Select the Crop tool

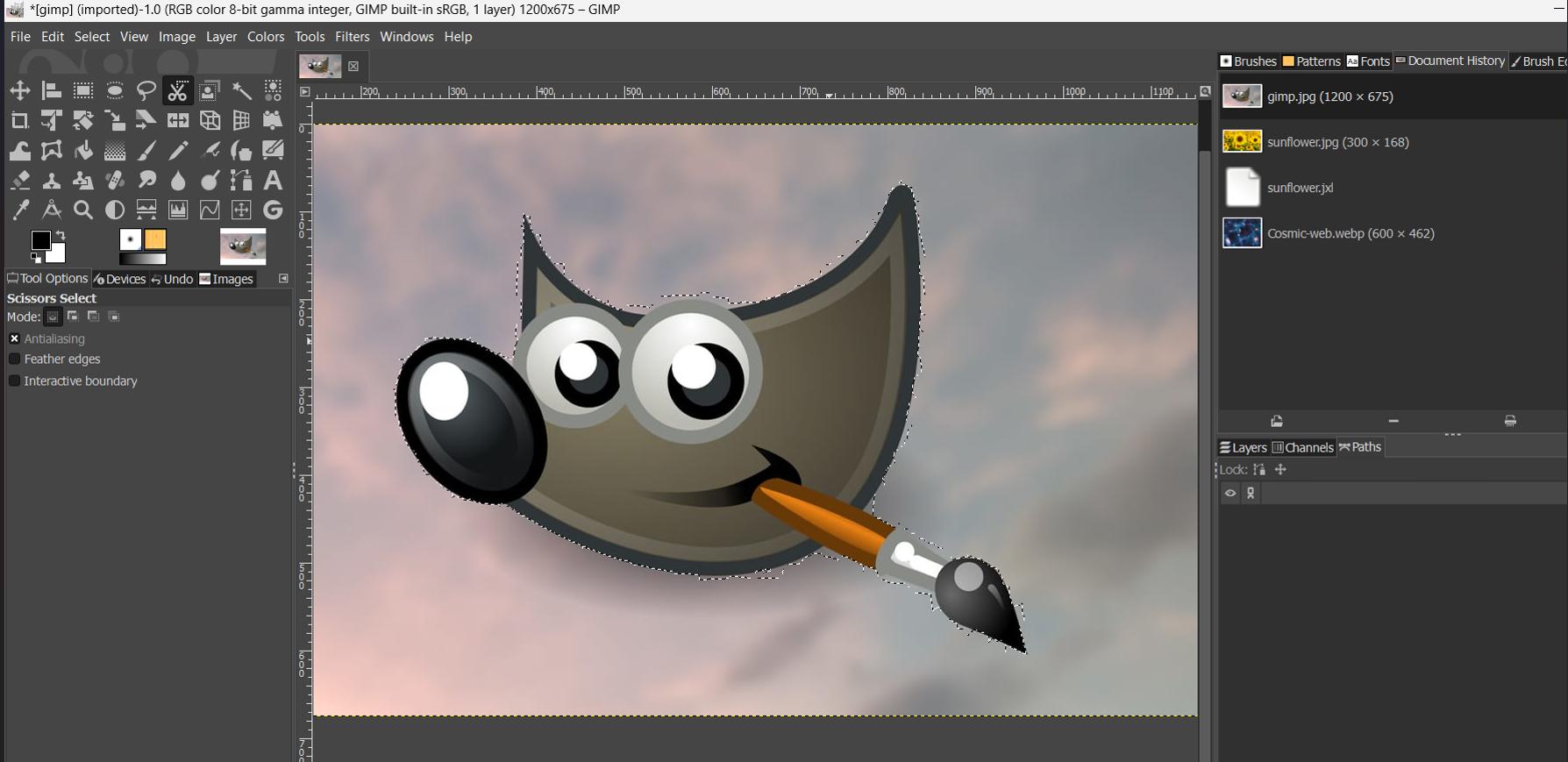[x=19, y=120]
